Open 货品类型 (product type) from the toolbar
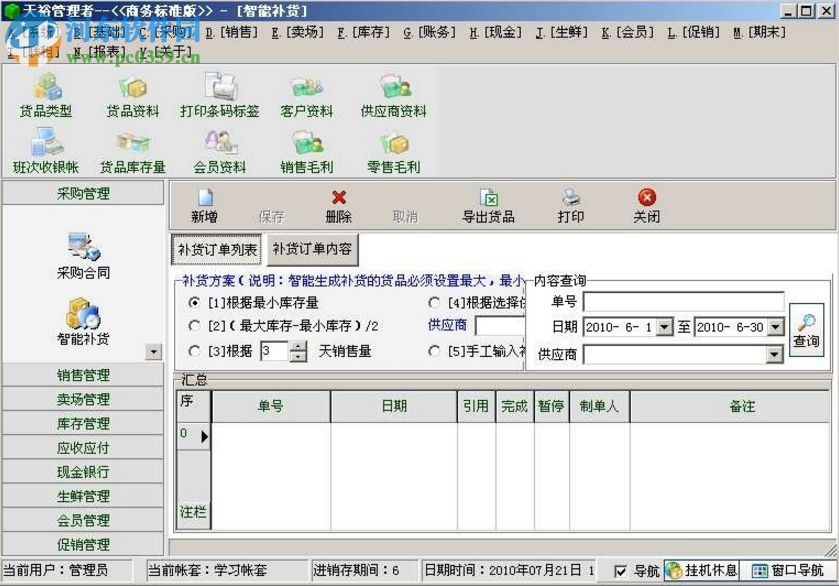The width and height of the screenshot is (839, 586). [46, 95]
